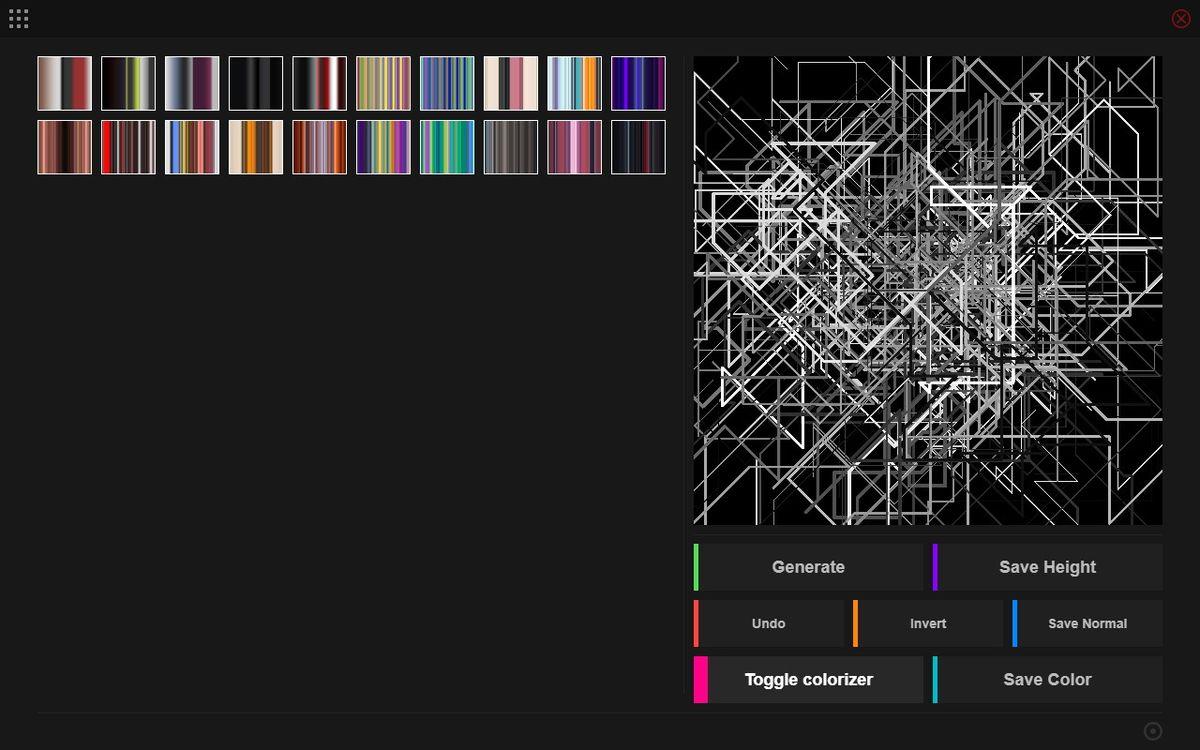
Task: Click the red circled X close icon
Action: coord(1180,18)
